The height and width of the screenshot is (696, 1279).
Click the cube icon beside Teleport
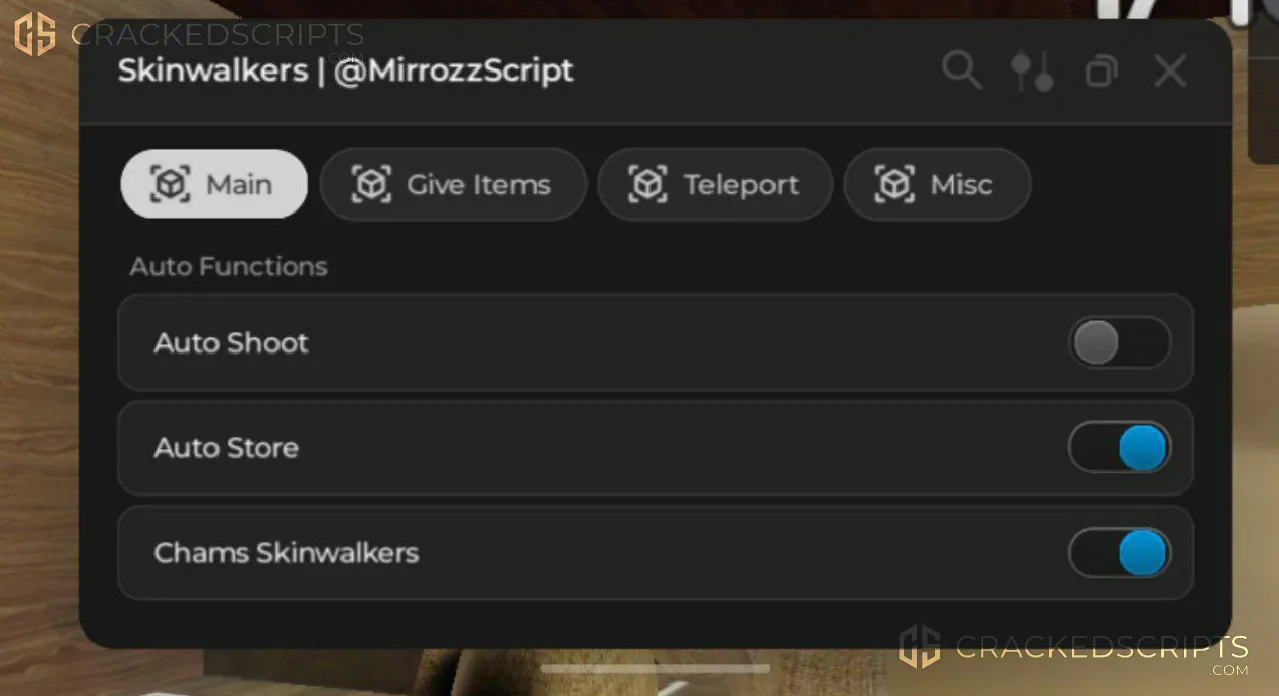pos(648,184)
